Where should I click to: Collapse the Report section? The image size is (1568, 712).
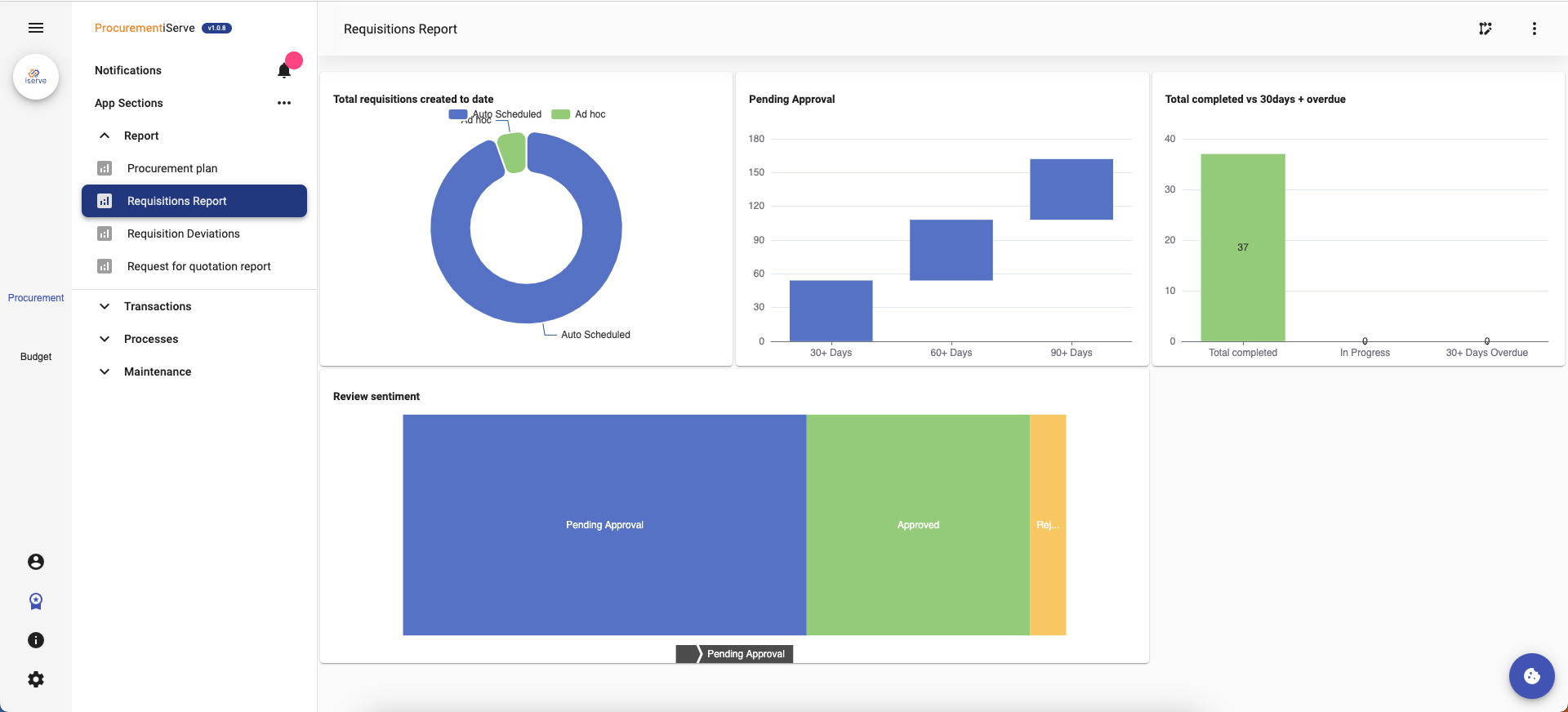pyautogui.click(x=105, y=136)
